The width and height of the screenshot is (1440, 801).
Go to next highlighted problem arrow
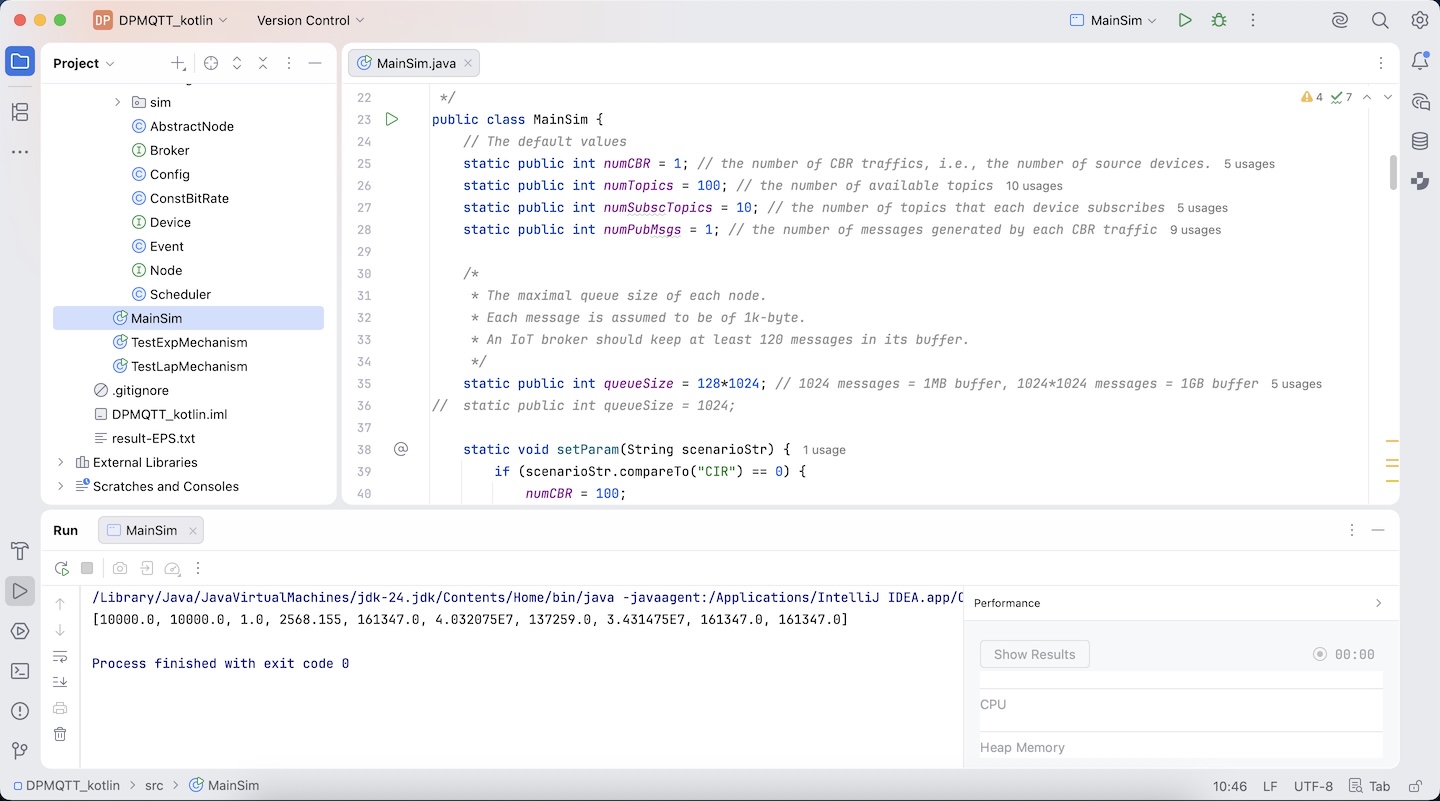1388,97
